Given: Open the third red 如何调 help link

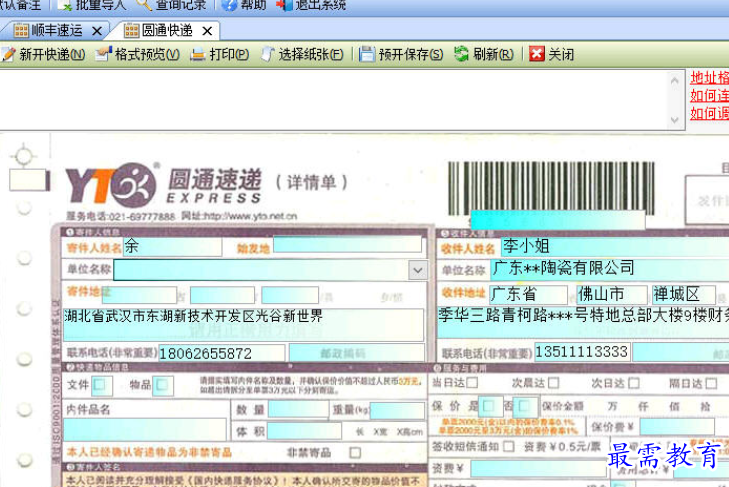Looking at the screenshot, I should click(x=709, y=113).
